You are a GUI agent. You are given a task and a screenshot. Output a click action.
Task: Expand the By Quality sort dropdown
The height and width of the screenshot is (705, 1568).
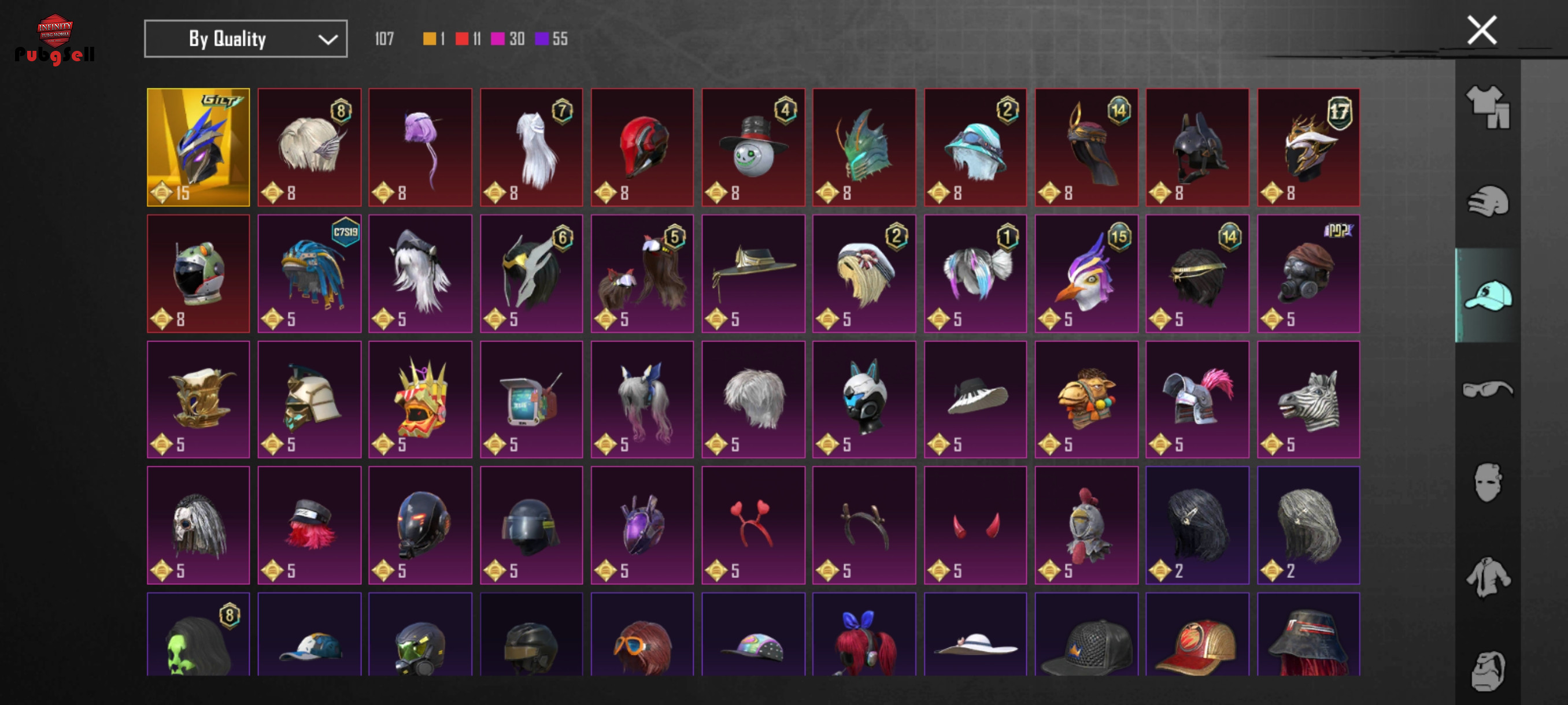click(x=245, y=39)
